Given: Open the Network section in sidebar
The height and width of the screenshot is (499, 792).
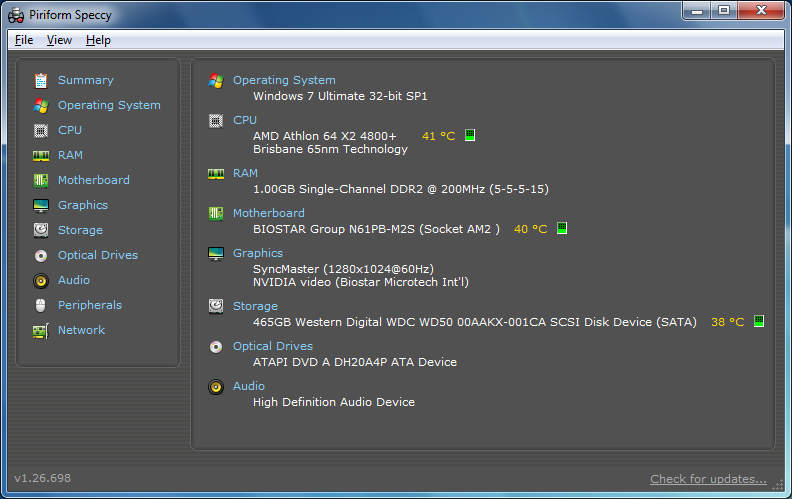Looking at the screenshot, I should (80, 330).
